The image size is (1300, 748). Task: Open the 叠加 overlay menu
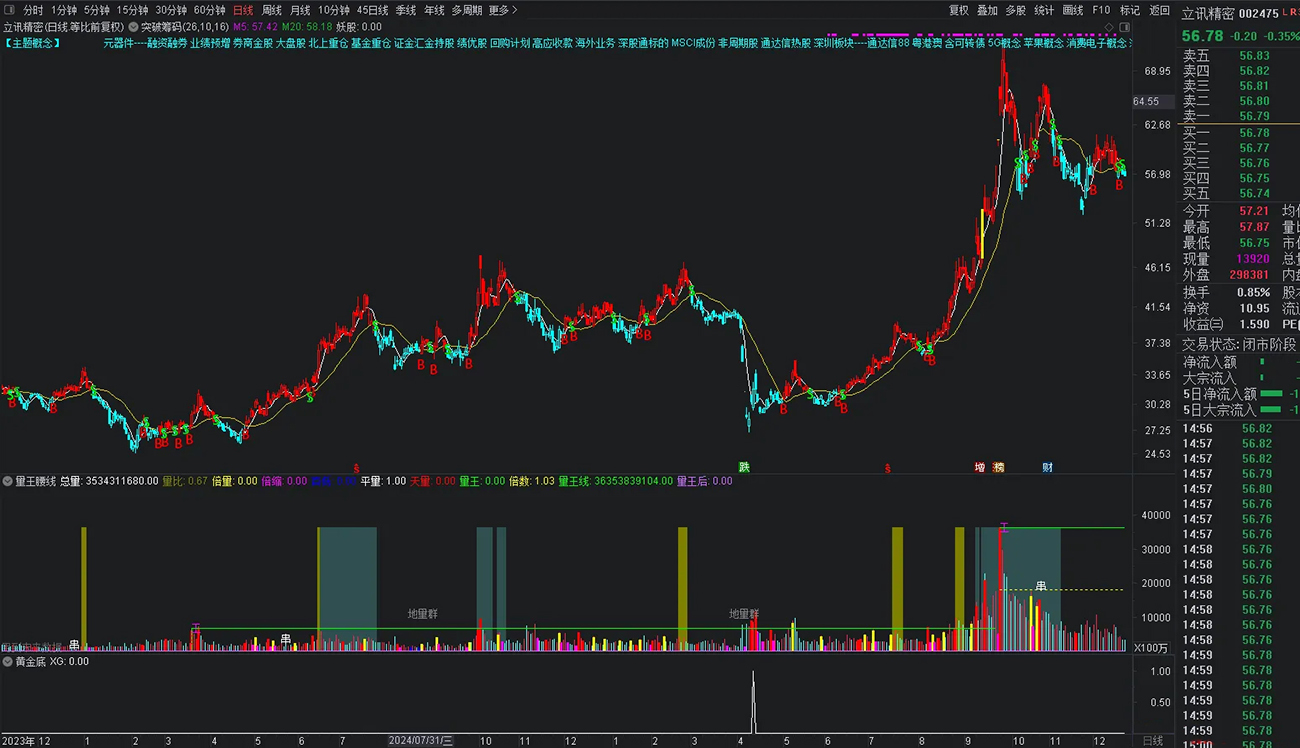pyautogui.click(x=987, y=10)
